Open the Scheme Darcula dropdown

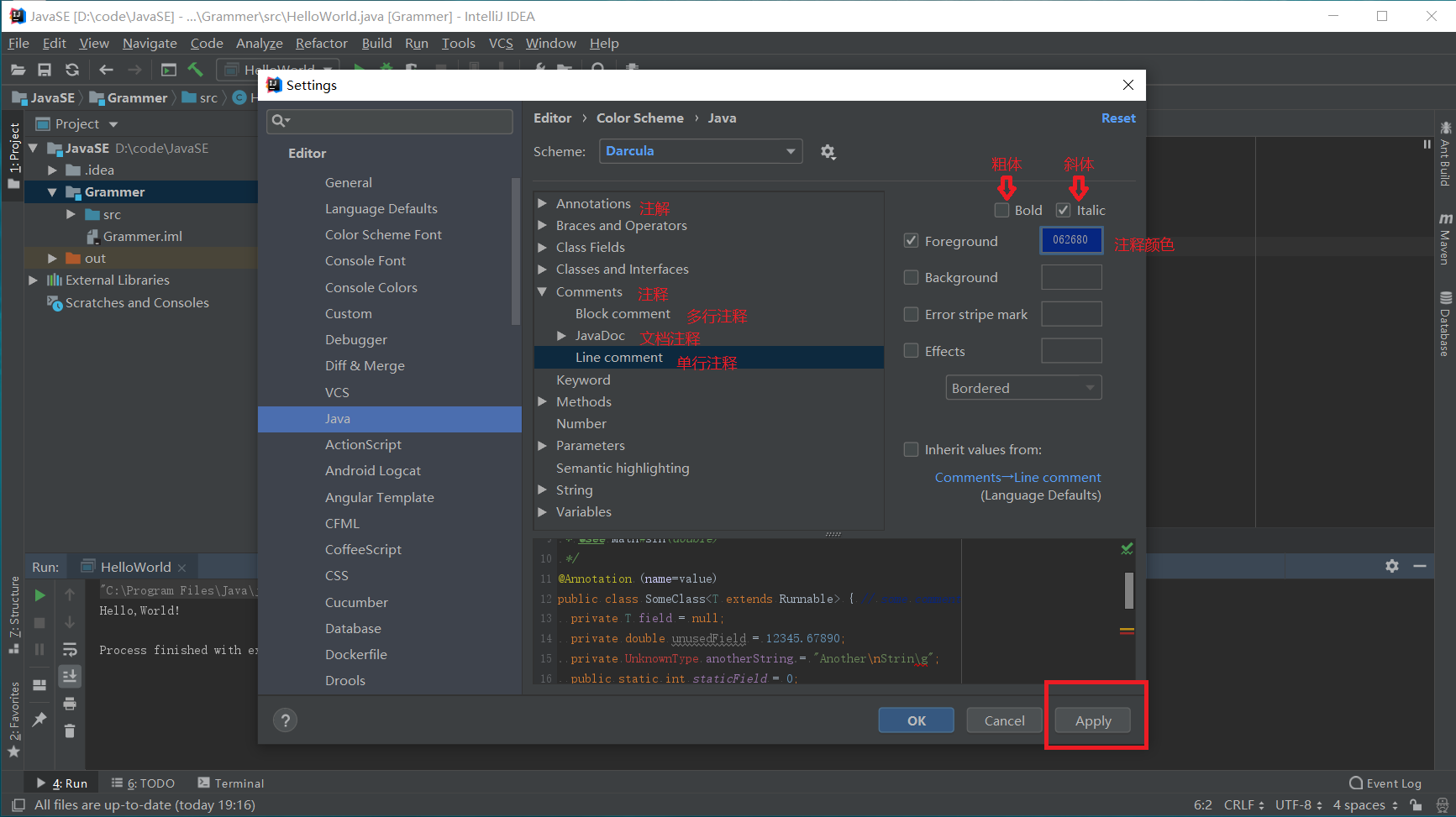click(701, 151)
